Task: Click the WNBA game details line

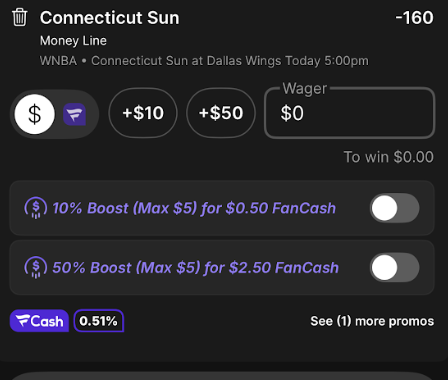Action: 204,61
